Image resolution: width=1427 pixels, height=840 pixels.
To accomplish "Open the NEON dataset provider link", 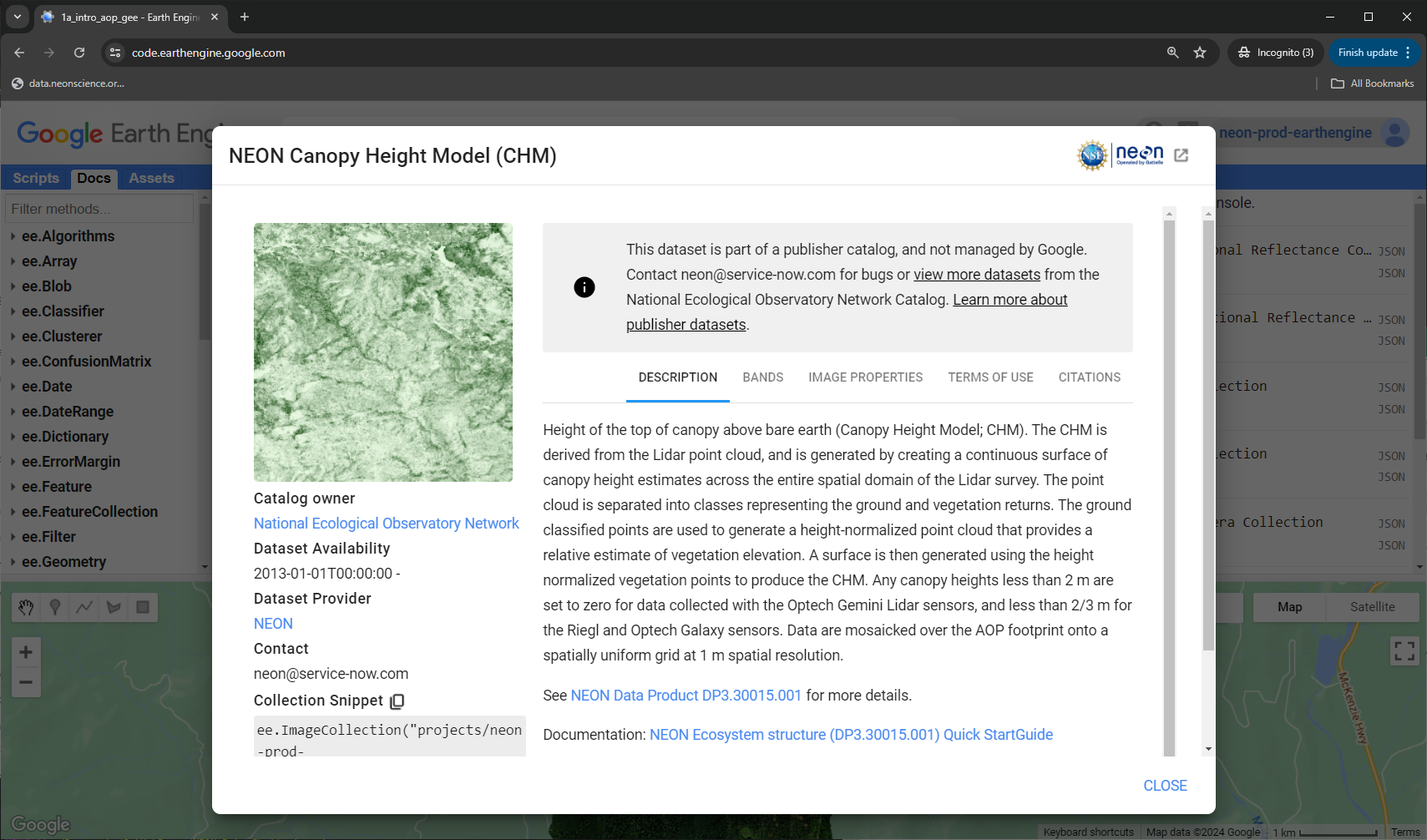I will coord(273,624).
